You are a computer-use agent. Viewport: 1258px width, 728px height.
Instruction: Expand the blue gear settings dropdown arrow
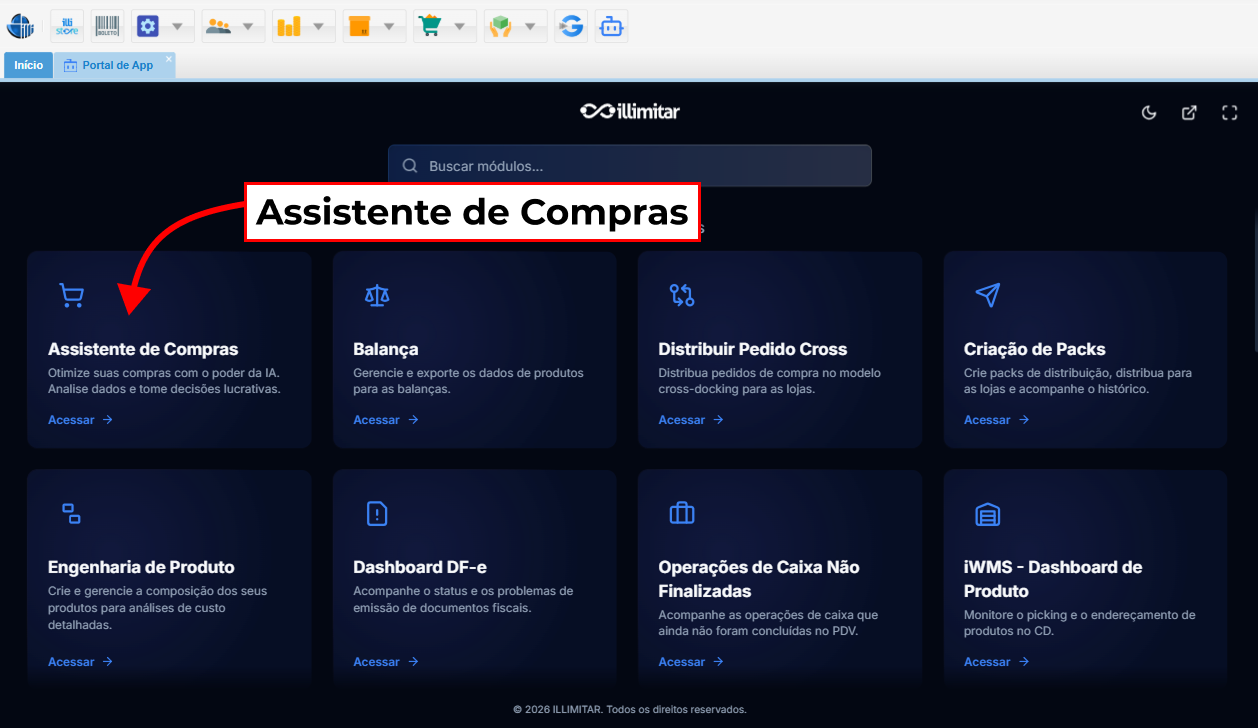point(177,26)
